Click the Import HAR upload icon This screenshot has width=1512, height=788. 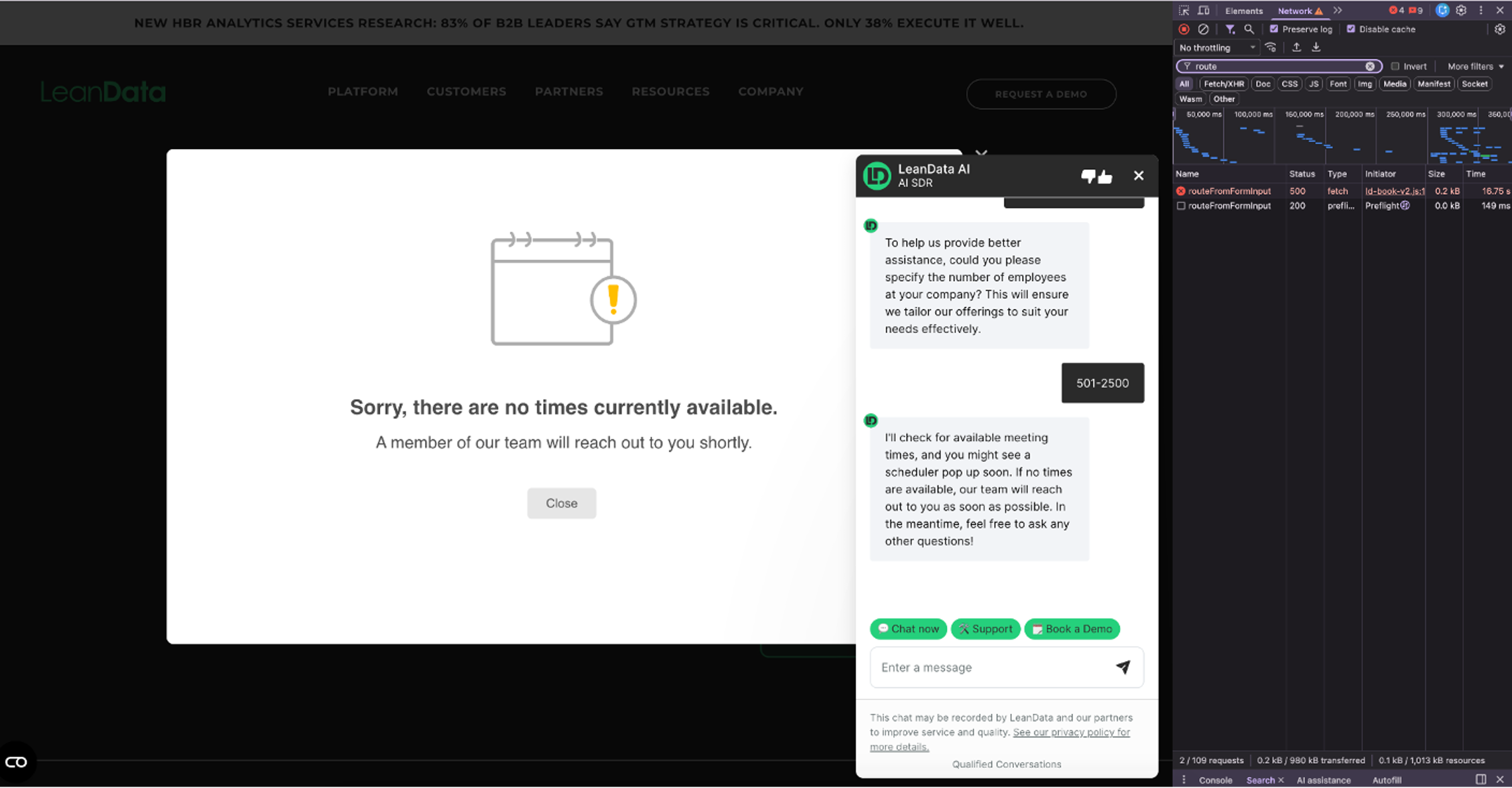click(x=1297, y=47)
